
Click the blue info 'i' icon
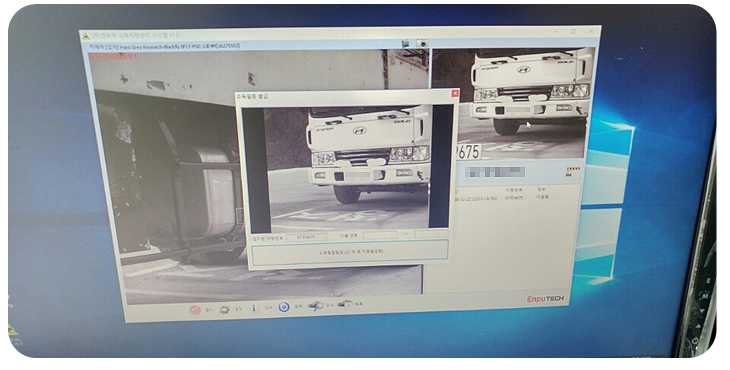(254, 308)
